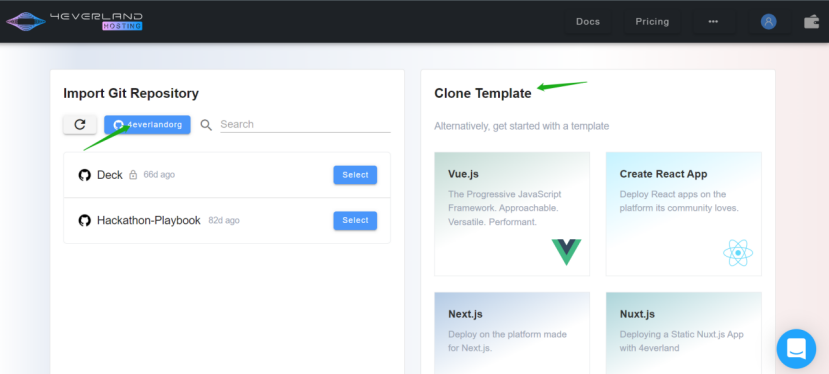Click the Import Git Repository heading
Image resolution: width=829 pixels, height=374 pixels.
(x=131, y=94)
